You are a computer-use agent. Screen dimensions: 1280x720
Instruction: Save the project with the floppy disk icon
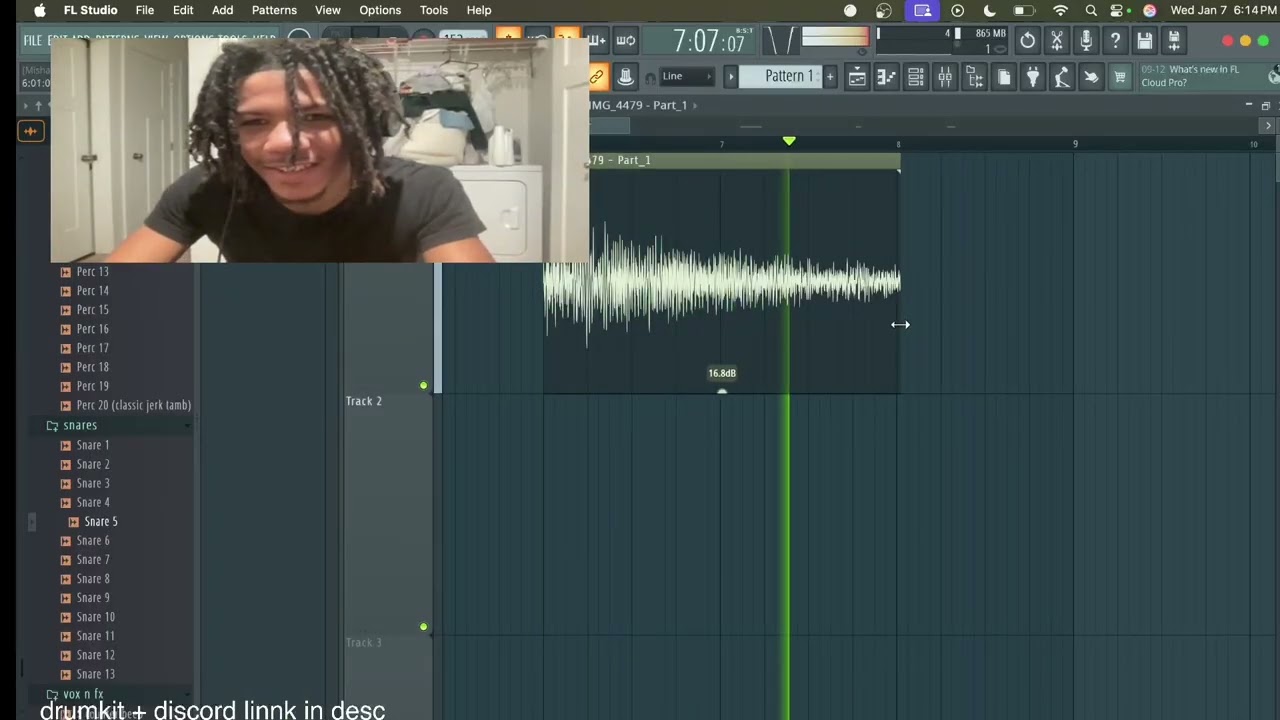tap(1145, 41)
